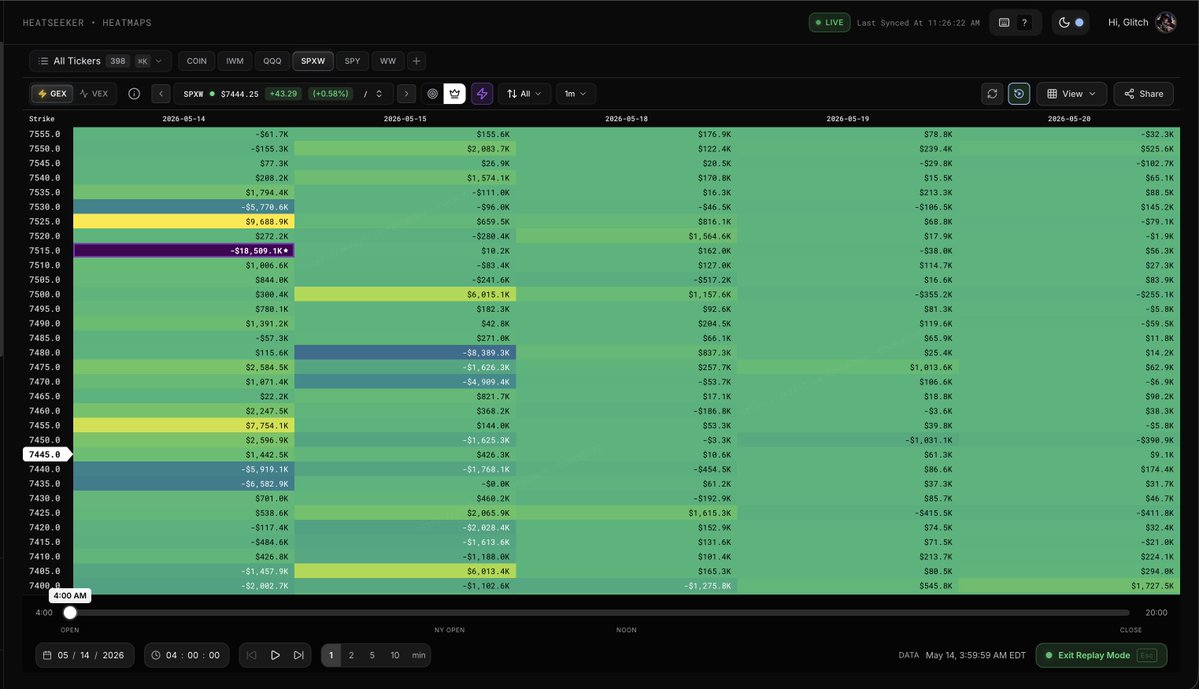Click the replay timeline slider handle at 4:00 AM
Image resolution: width=1199 pixels, height=689 pixels.
click(70, 613)
